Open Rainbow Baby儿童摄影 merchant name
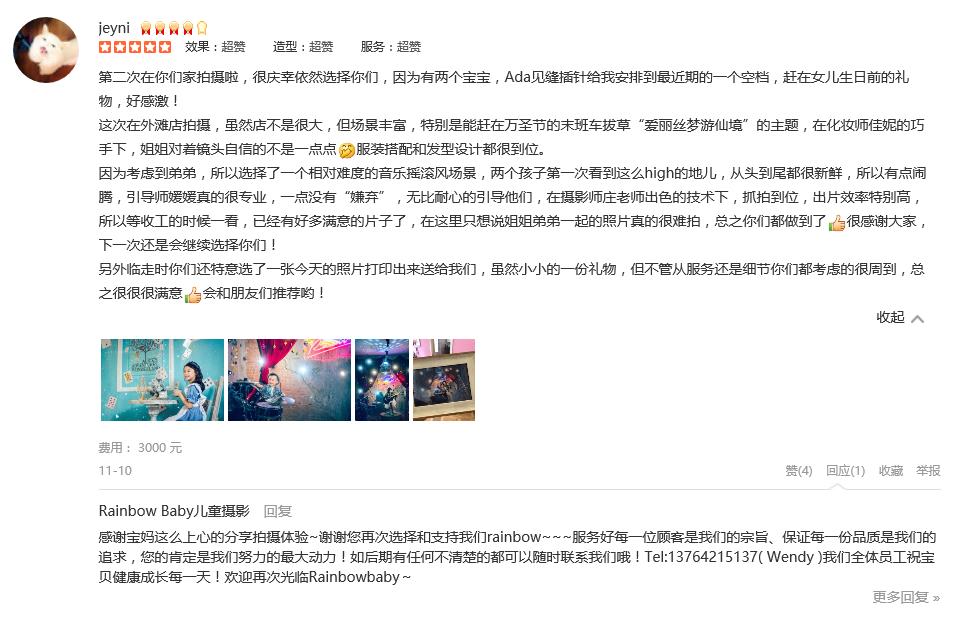955x619 pixels. [x=174, y=511]
